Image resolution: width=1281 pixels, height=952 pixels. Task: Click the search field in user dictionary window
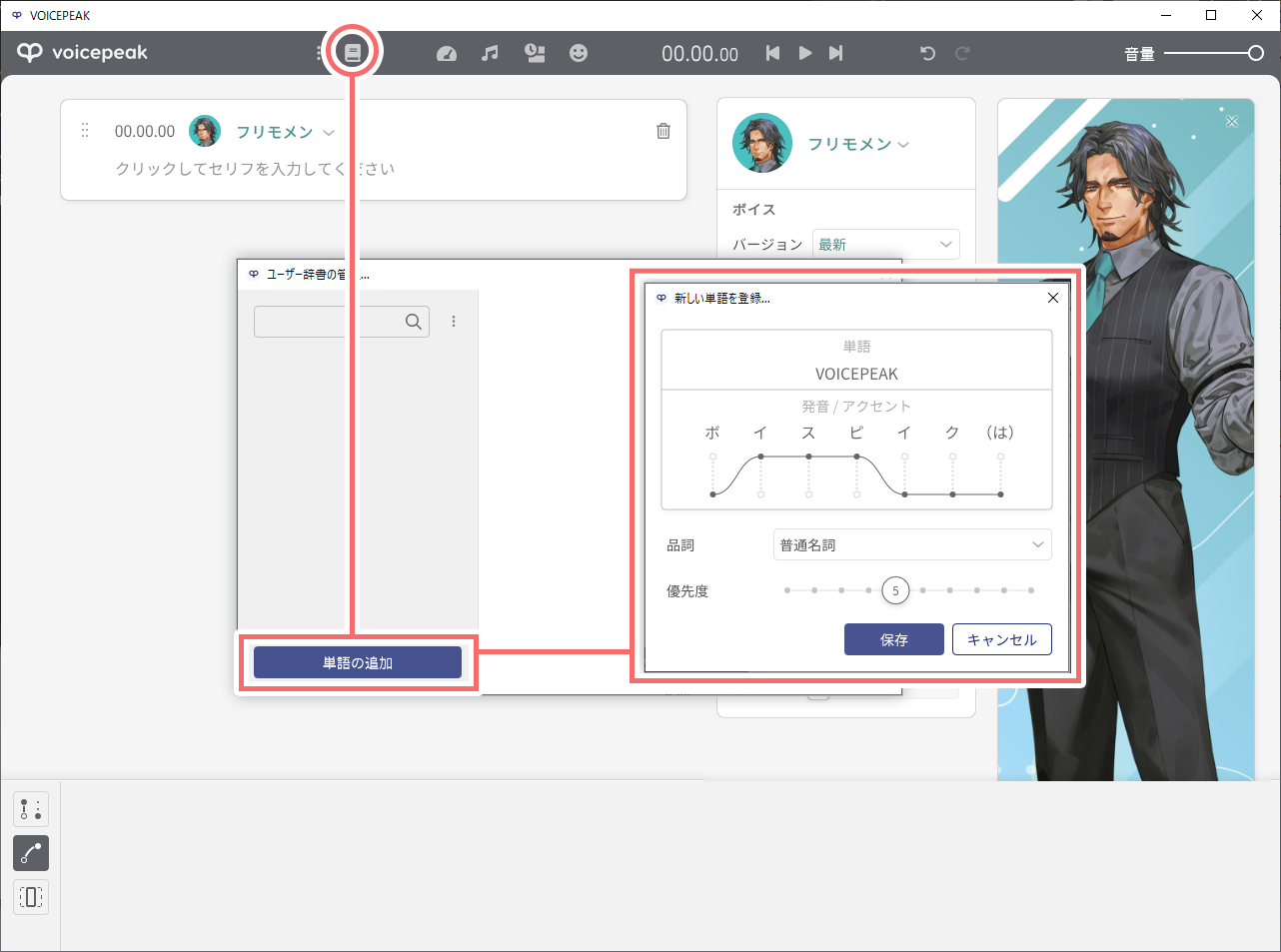342,322
